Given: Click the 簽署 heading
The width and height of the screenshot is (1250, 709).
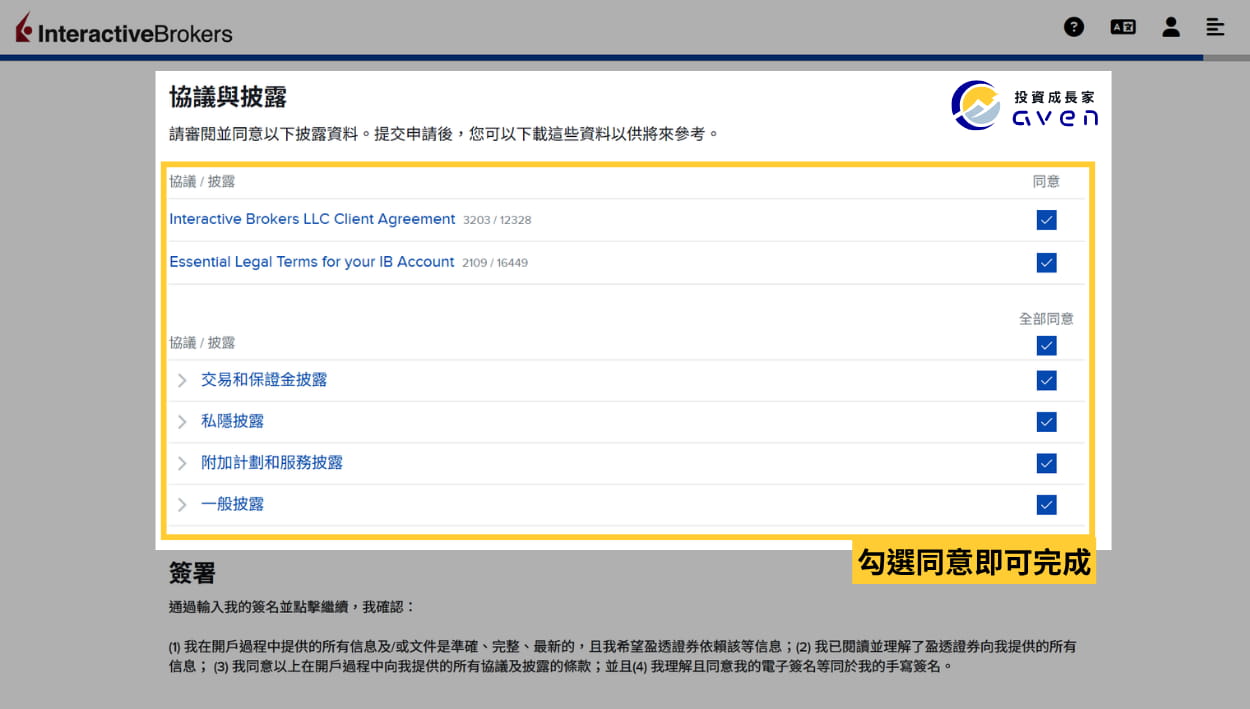Looking at the screenshot, I should [192, 573].
